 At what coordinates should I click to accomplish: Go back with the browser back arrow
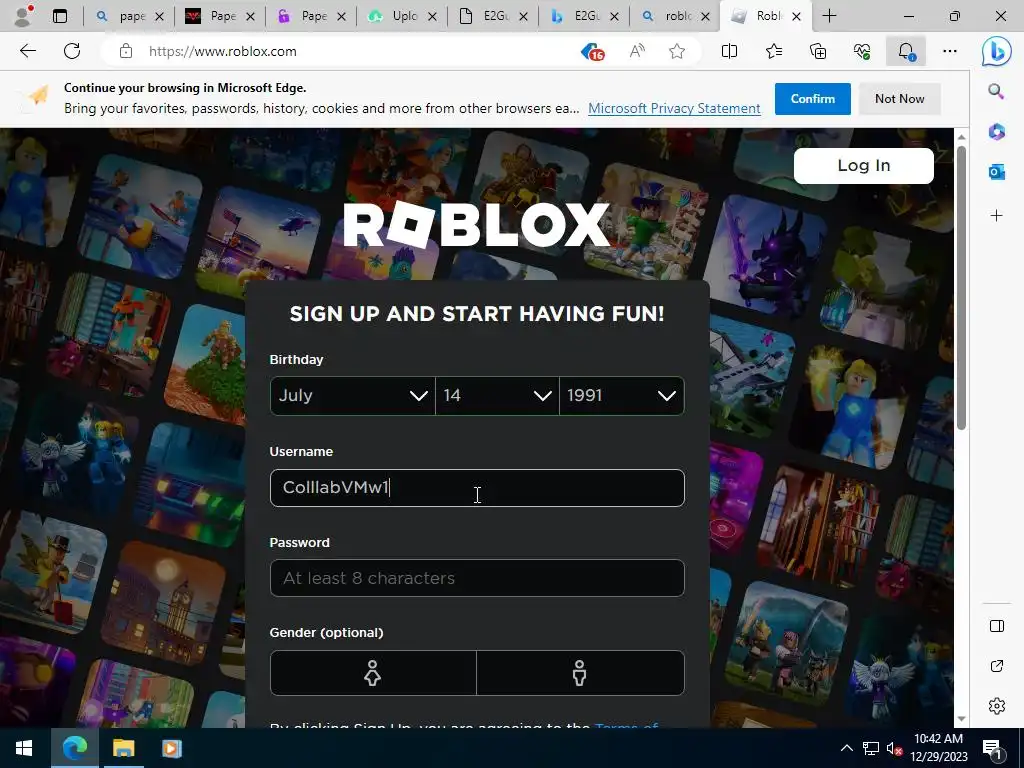[27, 51]
